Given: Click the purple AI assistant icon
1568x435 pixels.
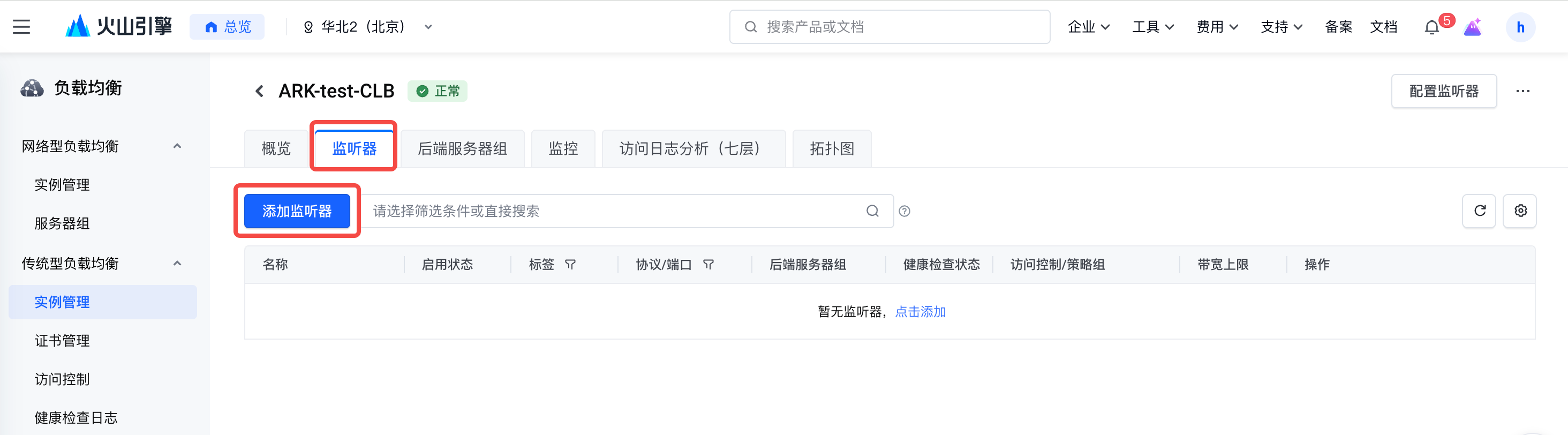Looking at the screenshot, I should [1473, 27].
